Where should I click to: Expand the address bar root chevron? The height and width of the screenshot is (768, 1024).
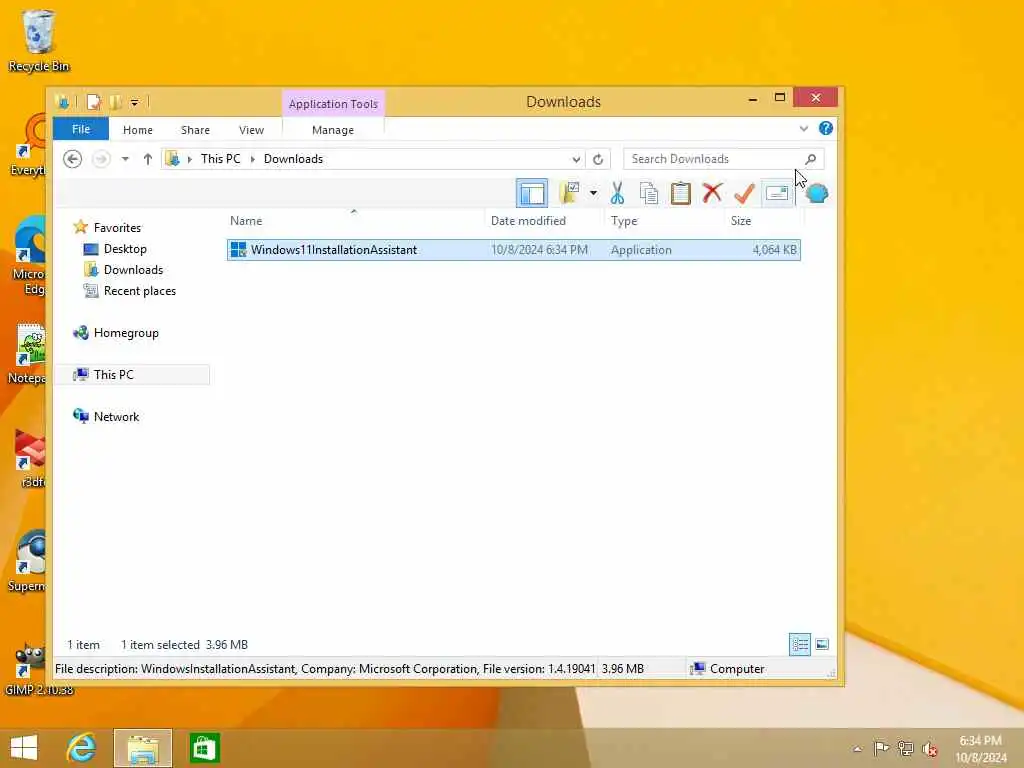pos(189,159)
